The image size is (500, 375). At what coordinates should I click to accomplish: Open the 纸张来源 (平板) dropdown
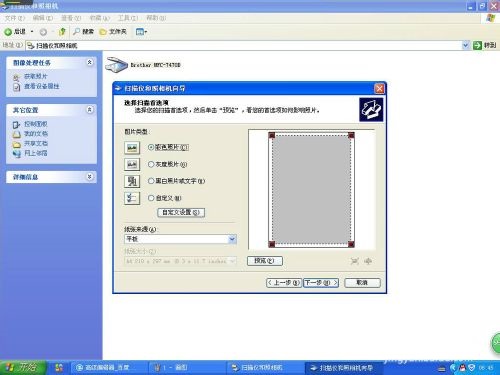(x=180, y=239)
